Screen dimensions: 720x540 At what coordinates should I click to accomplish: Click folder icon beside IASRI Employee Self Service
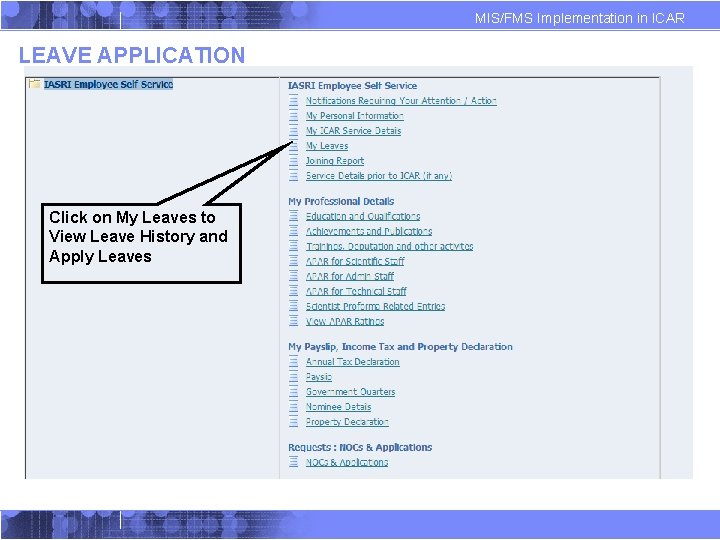pos(34,84)
